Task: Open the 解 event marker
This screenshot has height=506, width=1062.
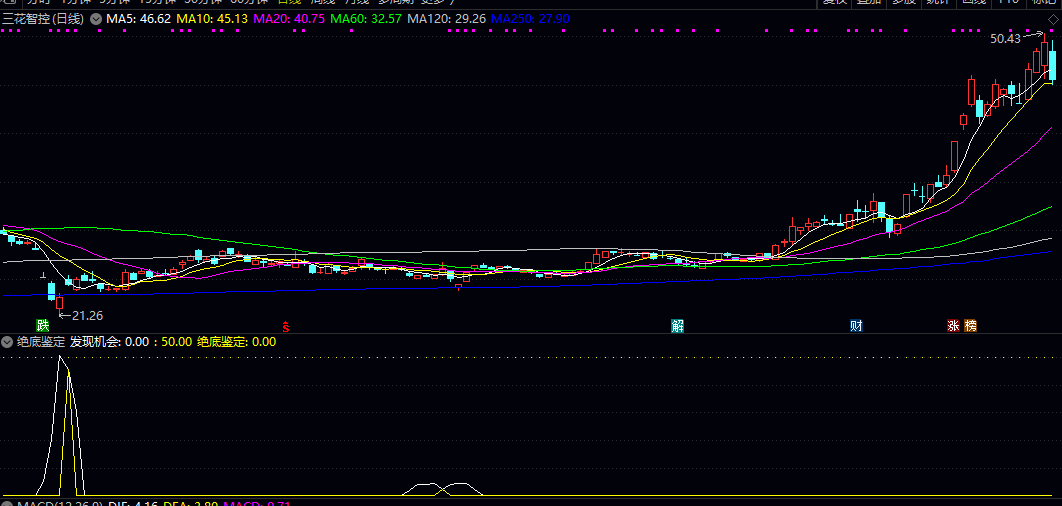Action: (678, 325)
